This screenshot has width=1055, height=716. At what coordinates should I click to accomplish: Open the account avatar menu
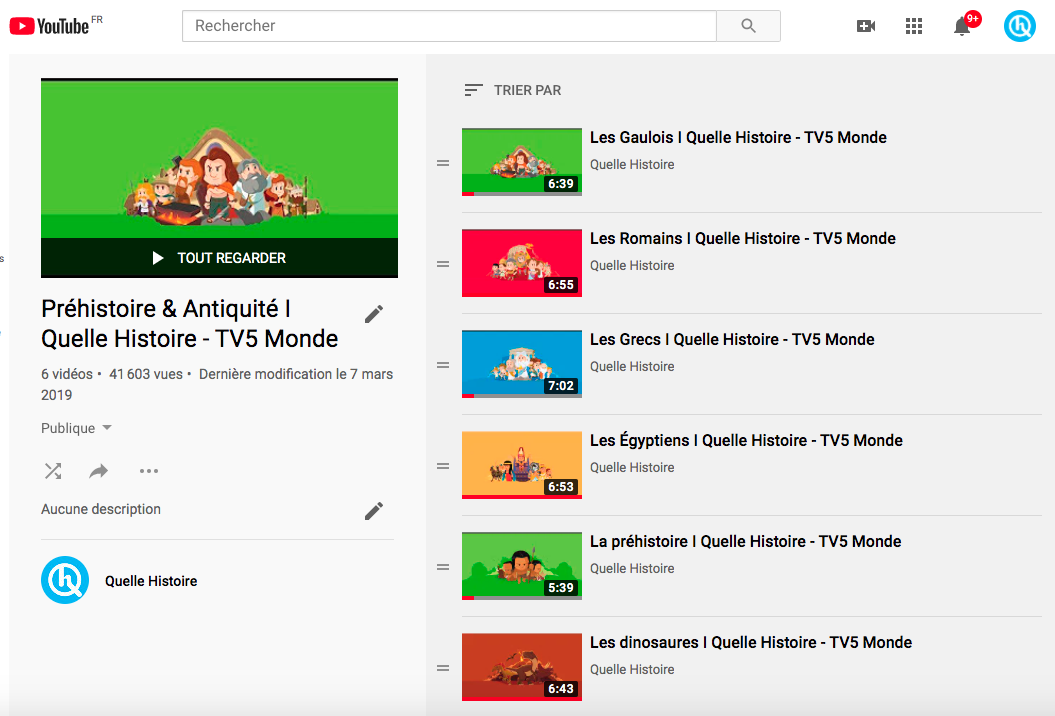coord(1019,26)
